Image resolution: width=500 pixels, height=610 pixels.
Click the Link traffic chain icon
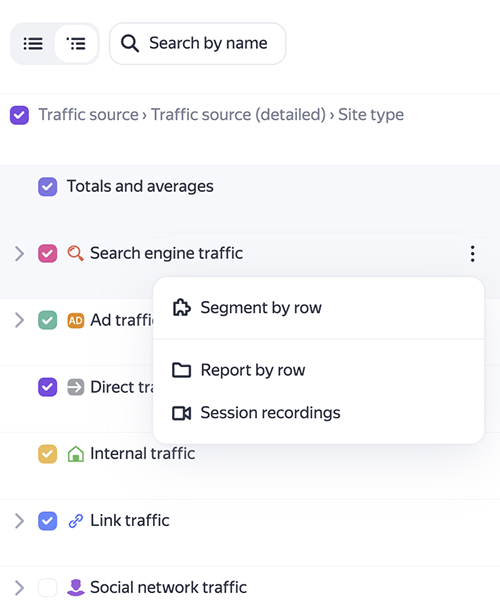click(75, 521)
